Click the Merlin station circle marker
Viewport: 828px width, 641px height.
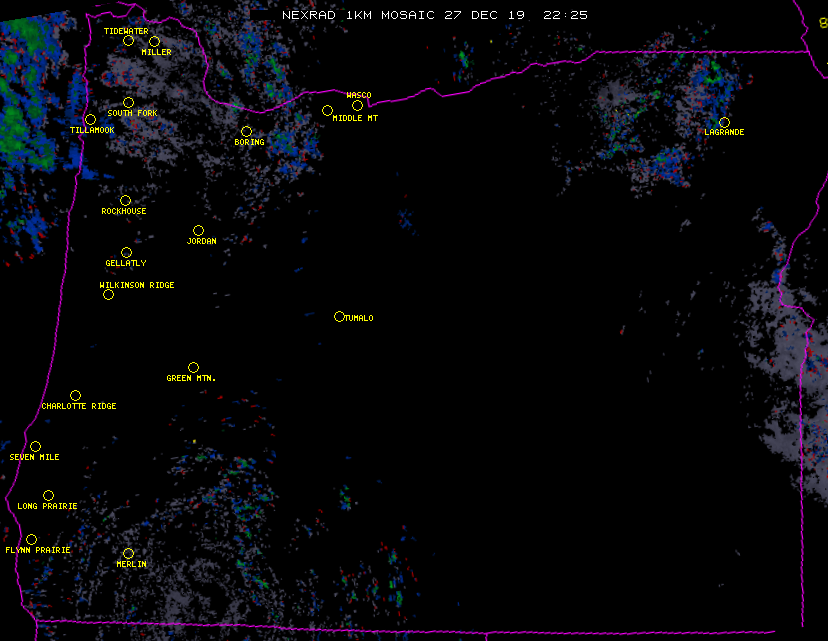[x=128, y=553]
